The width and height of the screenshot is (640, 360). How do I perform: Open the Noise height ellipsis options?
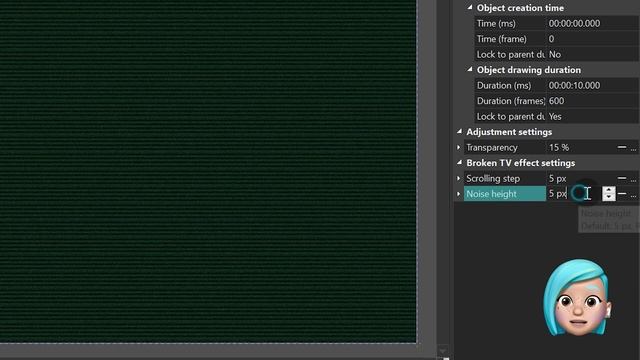633,195
